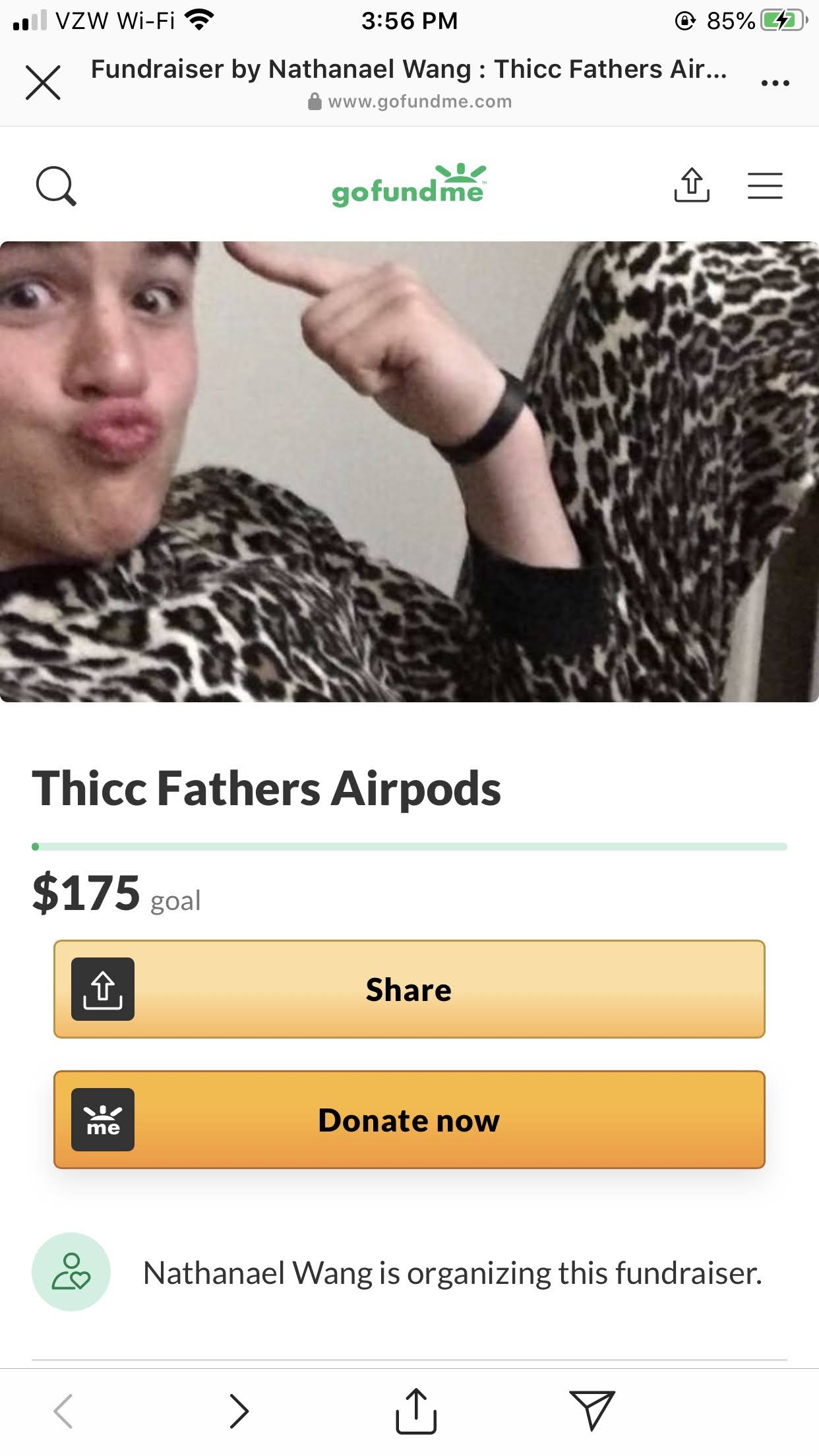Open the GoFundMe search icon

[56, 186]
